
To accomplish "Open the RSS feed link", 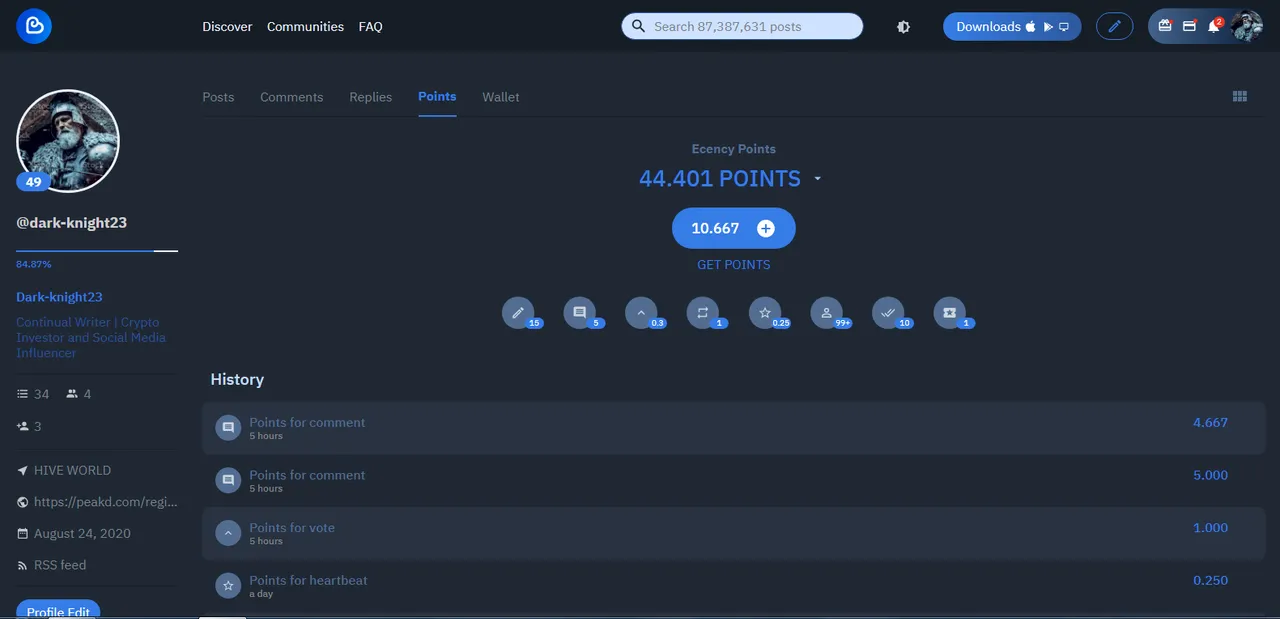I will pyautogui.click(x=51, y=565).
